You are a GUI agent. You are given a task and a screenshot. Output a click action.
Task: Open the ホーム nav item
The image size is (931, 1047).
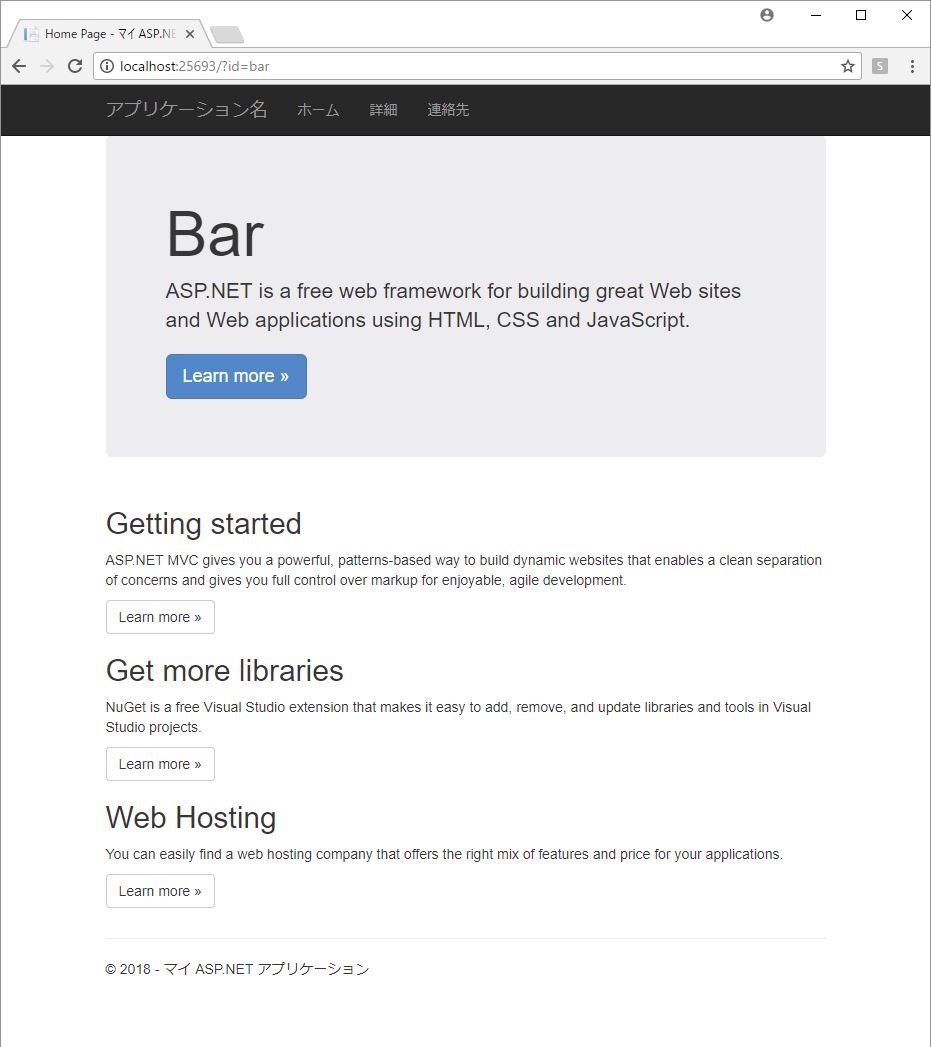coord(318,110)
